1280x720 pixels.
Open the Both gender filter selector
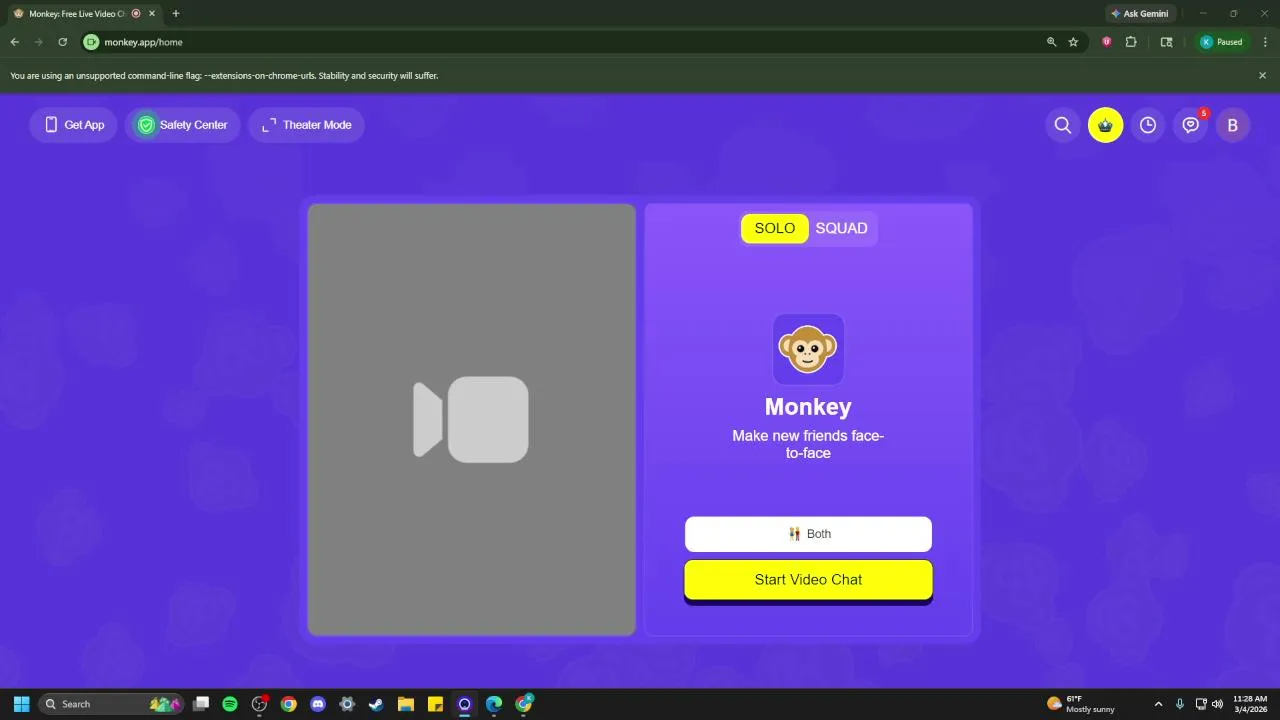pyautogui.click(x=808, y=534)
